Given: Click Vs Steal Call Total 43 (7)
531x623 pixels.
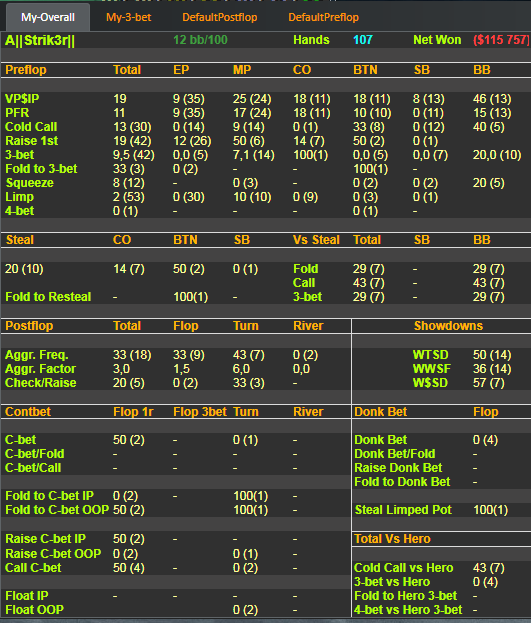Looking at the screenshot, I should pos(368,283).
